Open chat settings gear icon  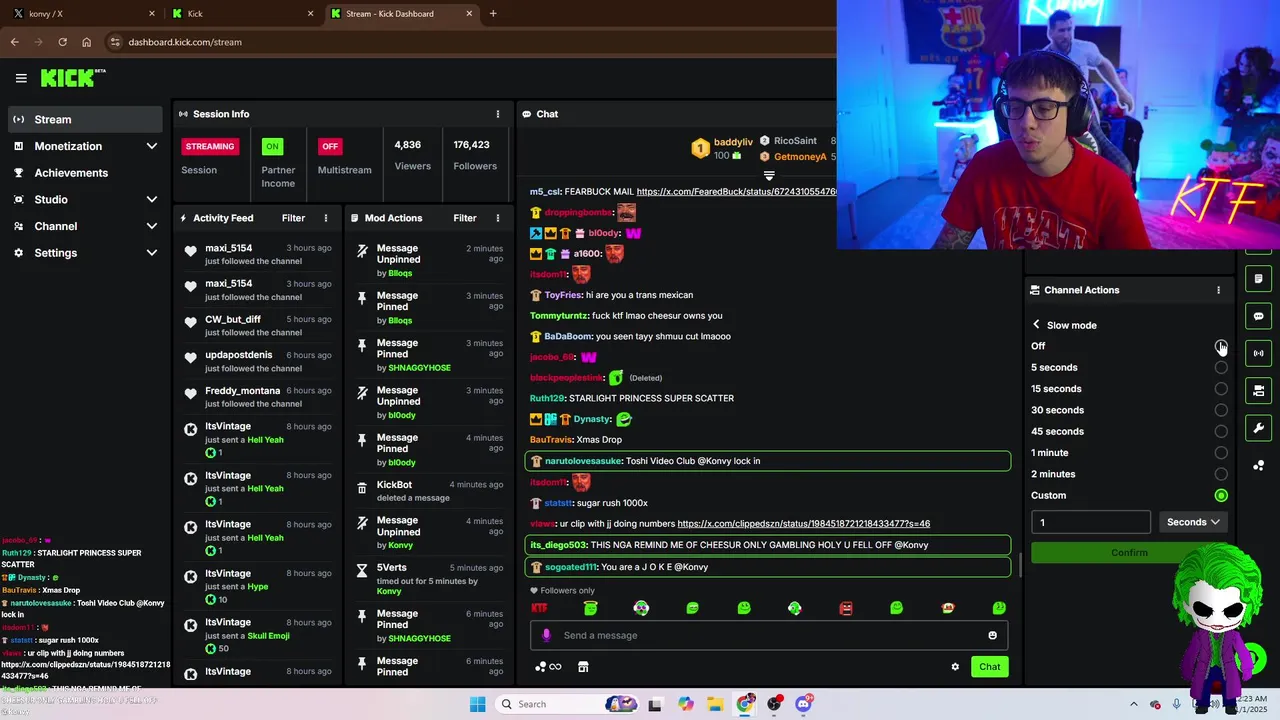tap(955, 667)
